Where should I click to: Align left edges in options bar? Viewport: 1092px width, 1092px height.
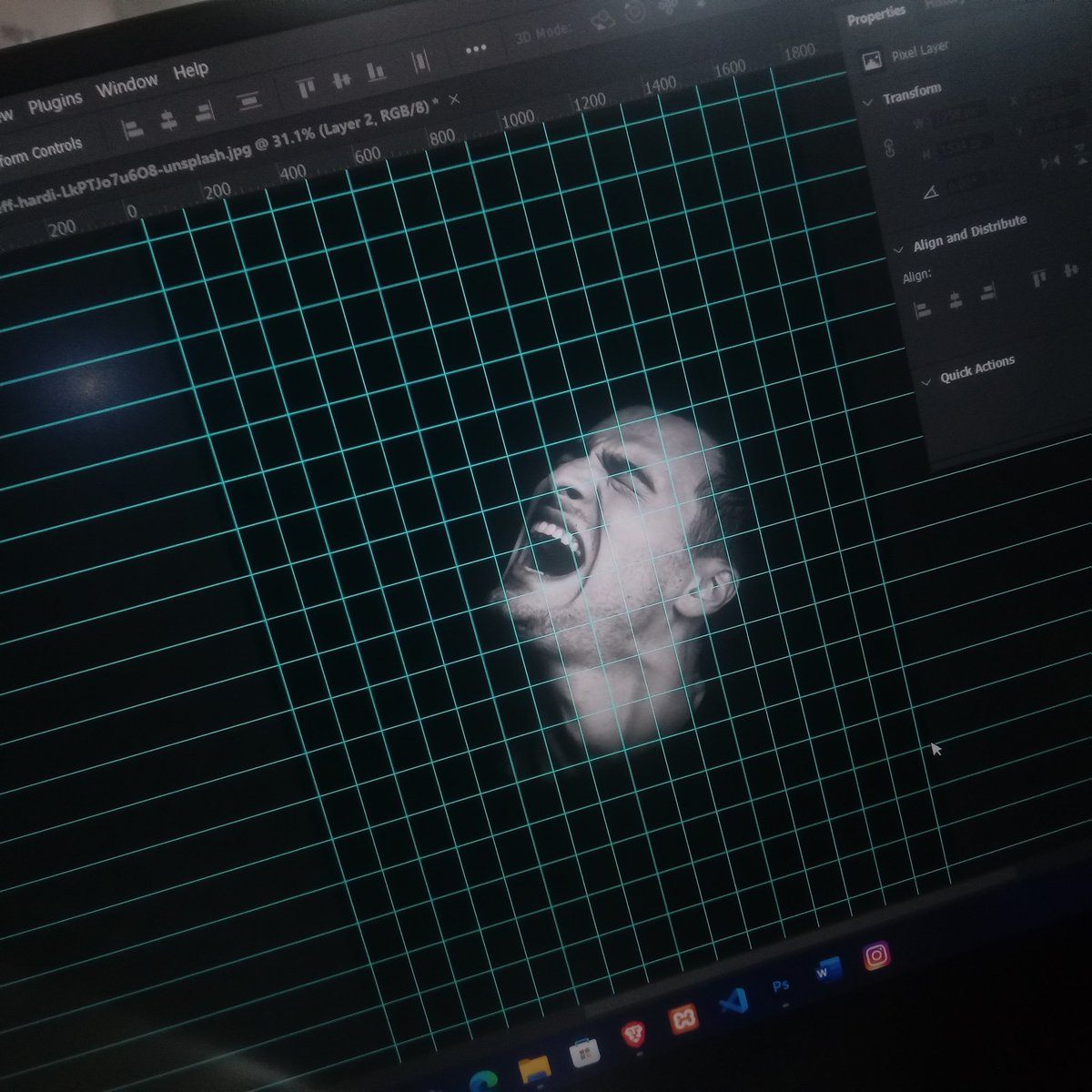pyautogui.click(x=133, y=129)
